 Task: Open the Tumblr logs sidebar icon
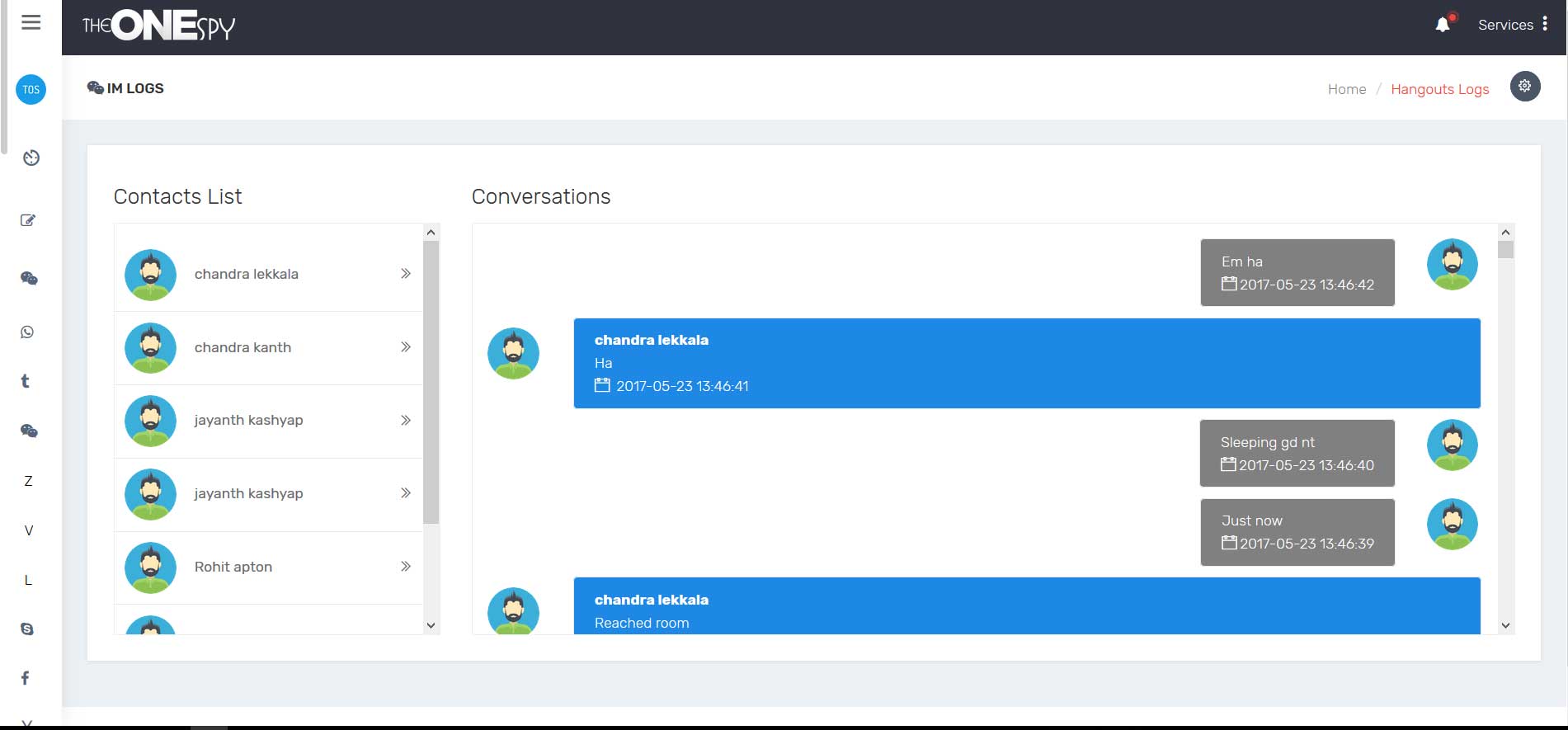(x=26, y=381)
